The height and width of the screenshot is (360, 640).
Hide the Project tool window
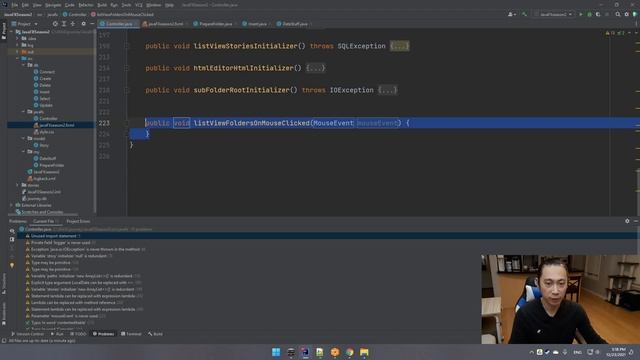pos(92,24)
